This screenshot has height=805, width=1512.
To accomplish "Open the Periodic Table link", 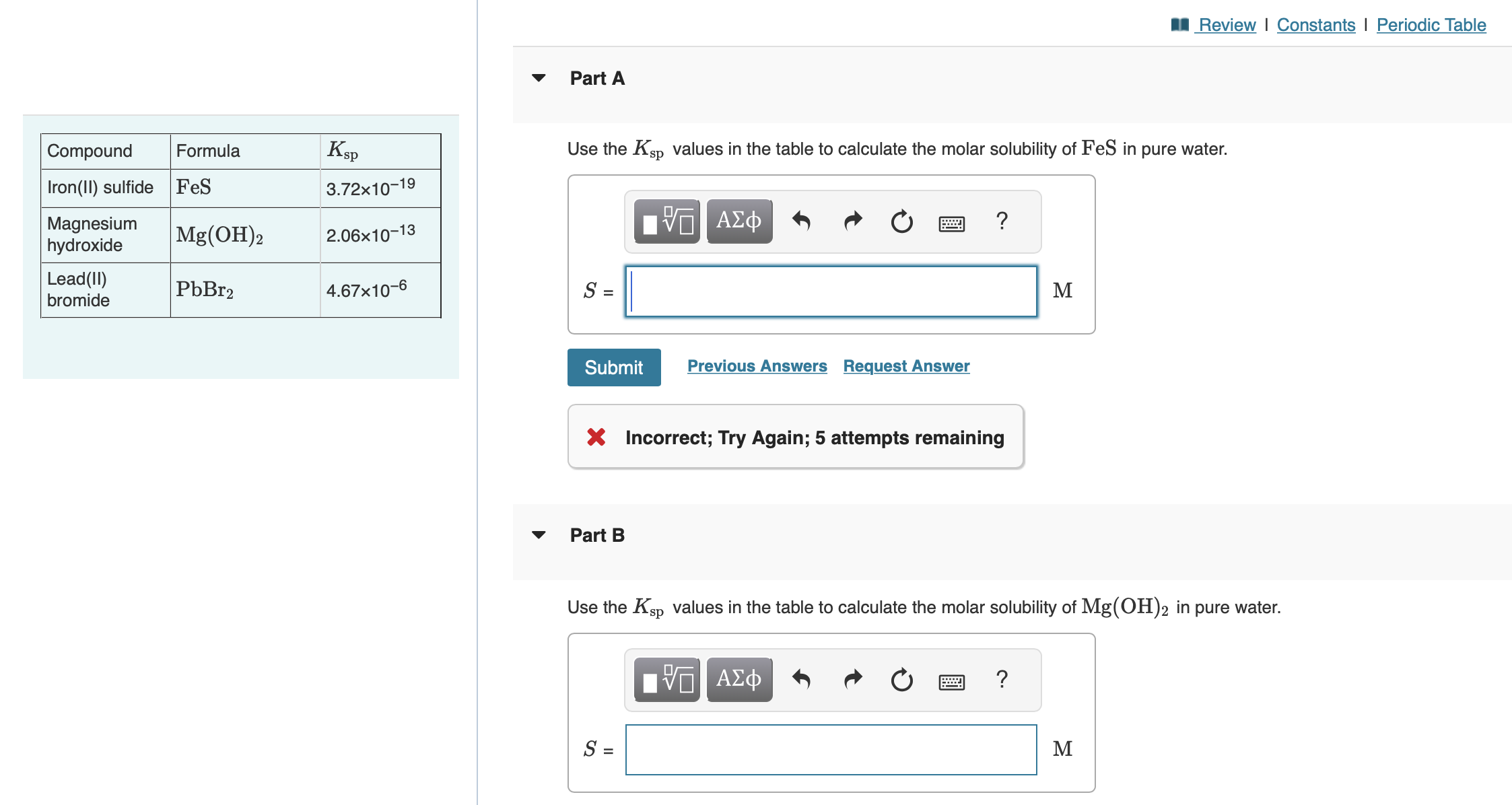I will click(1431, 24).
